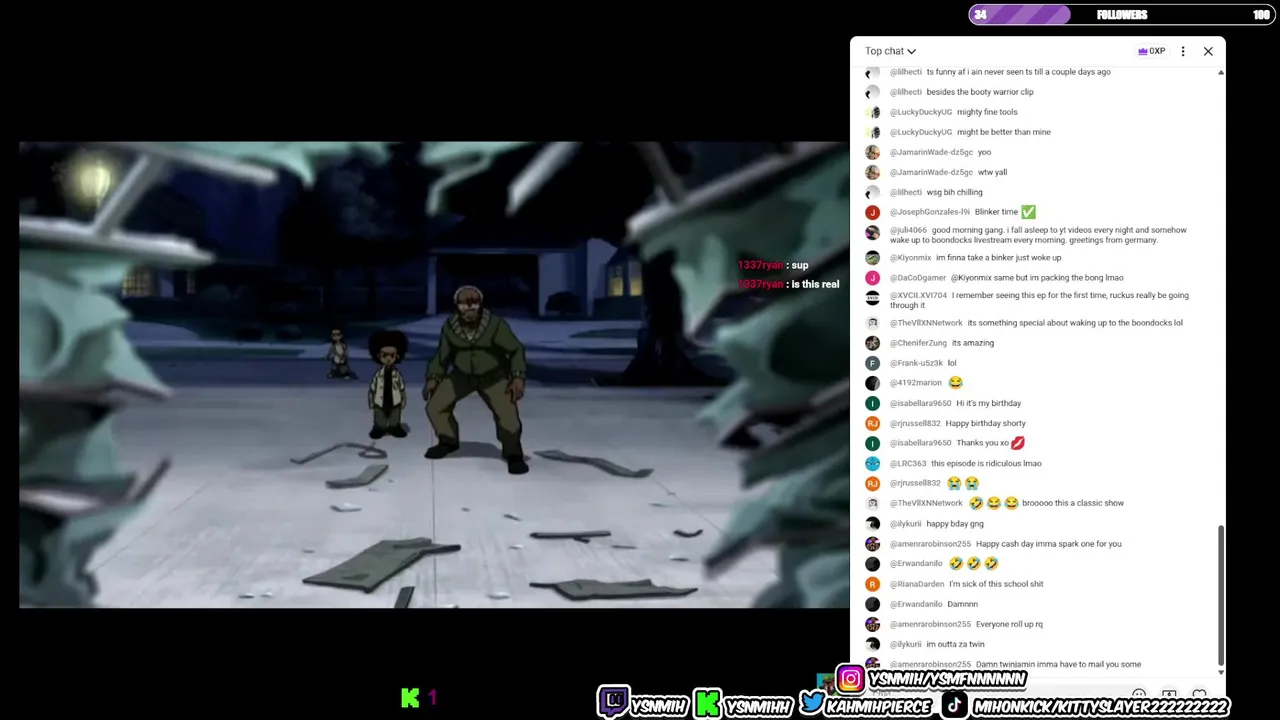Click RianaDarden orange R avatar
The width and height of the screenshot is (1280, 720).
point(872,584)
